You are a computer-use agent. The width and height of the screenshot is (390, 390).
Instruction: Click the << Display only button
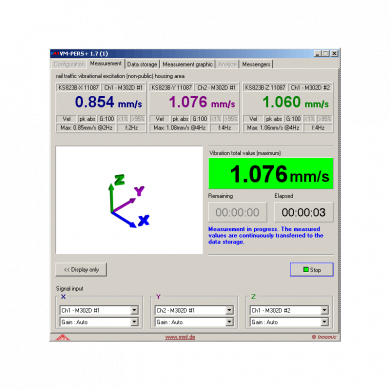(81, 270)
